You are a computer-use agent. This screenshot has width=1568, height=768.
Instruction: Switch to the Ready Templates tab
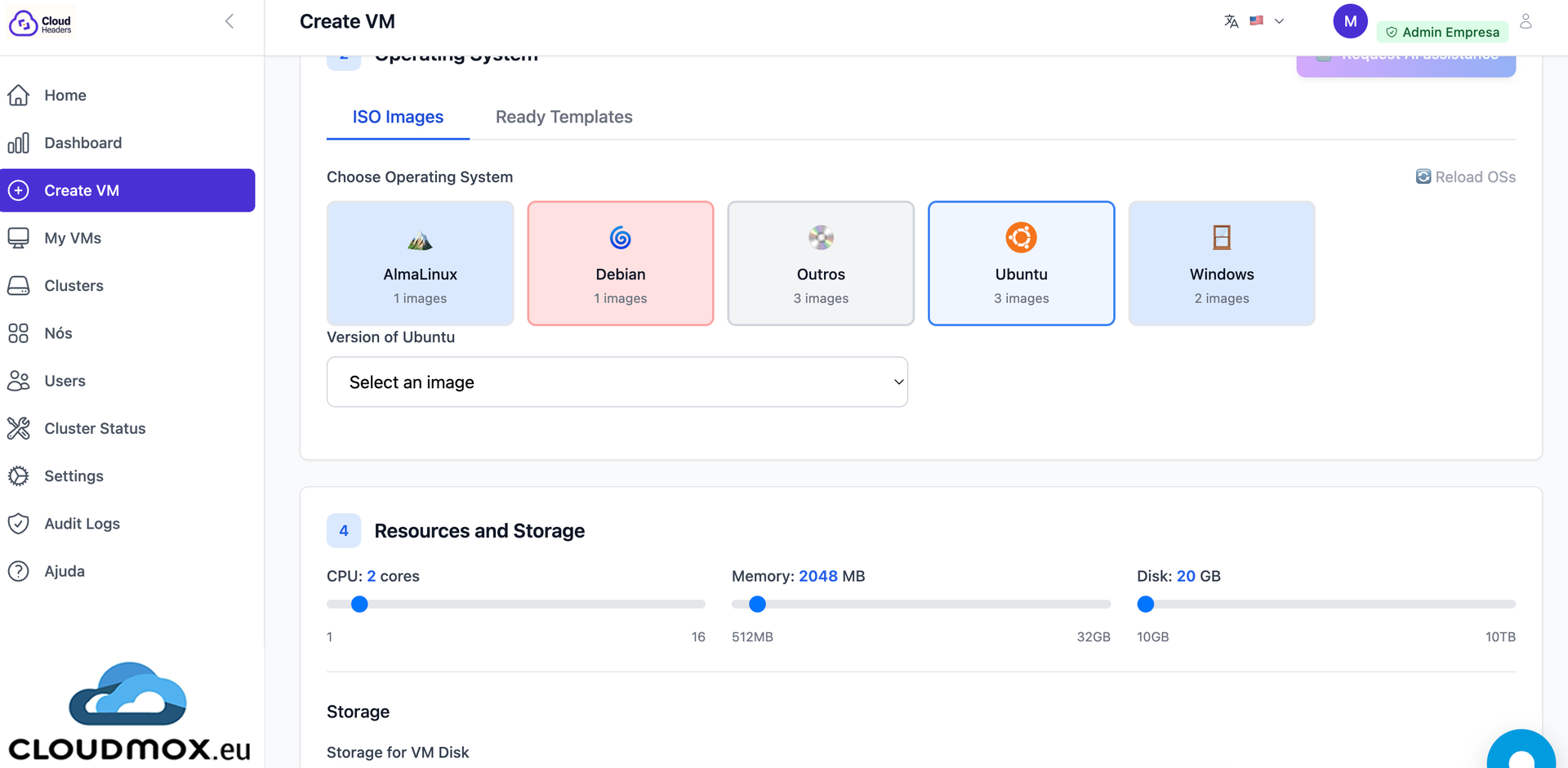(563, 117)
